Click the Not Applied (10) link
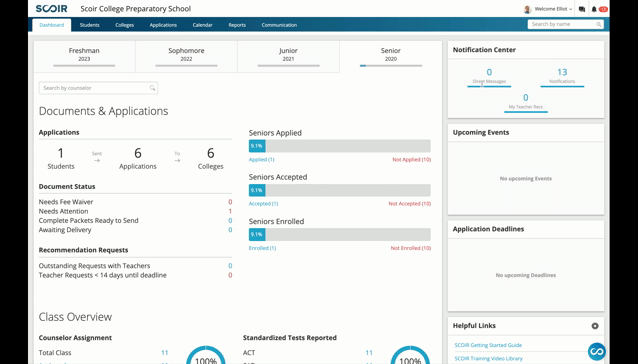 click(x=411, y=160)
